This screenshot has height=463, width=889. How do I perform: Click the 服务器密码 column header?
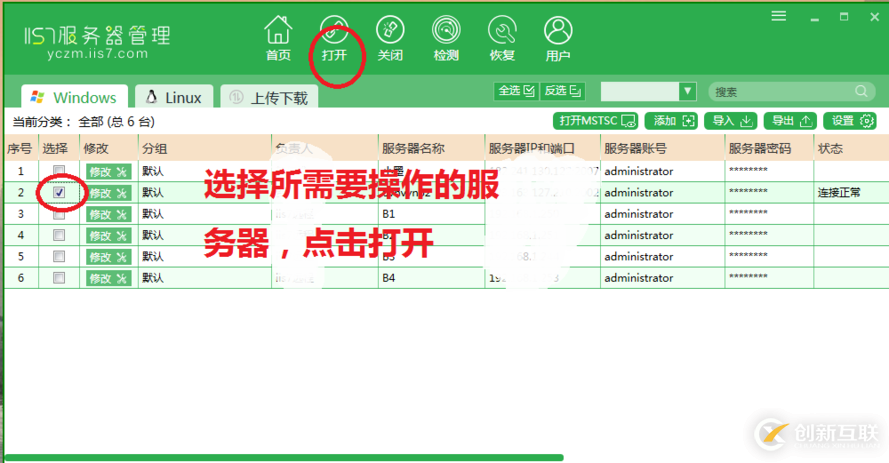tap(769, 148)
